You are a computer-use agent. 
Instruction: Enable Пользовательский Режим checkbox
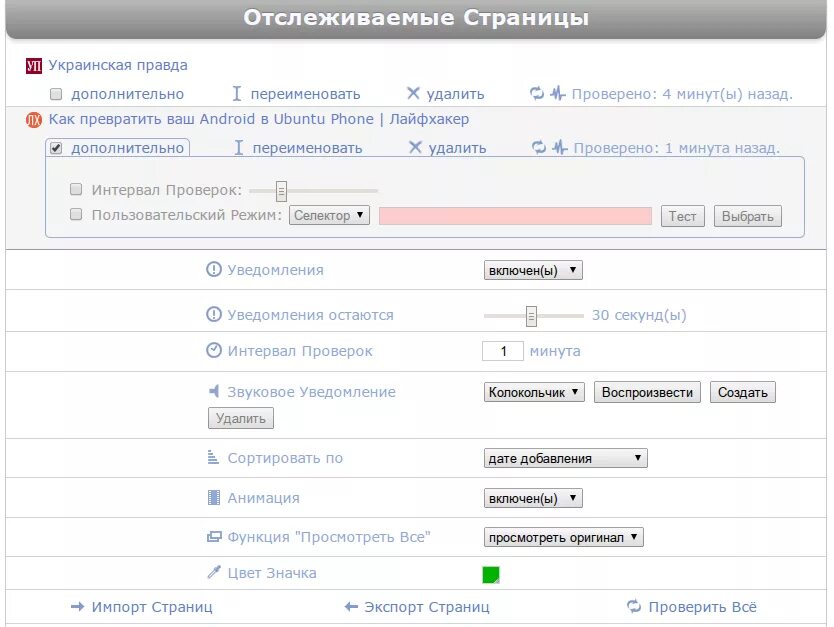coord(76,214)
